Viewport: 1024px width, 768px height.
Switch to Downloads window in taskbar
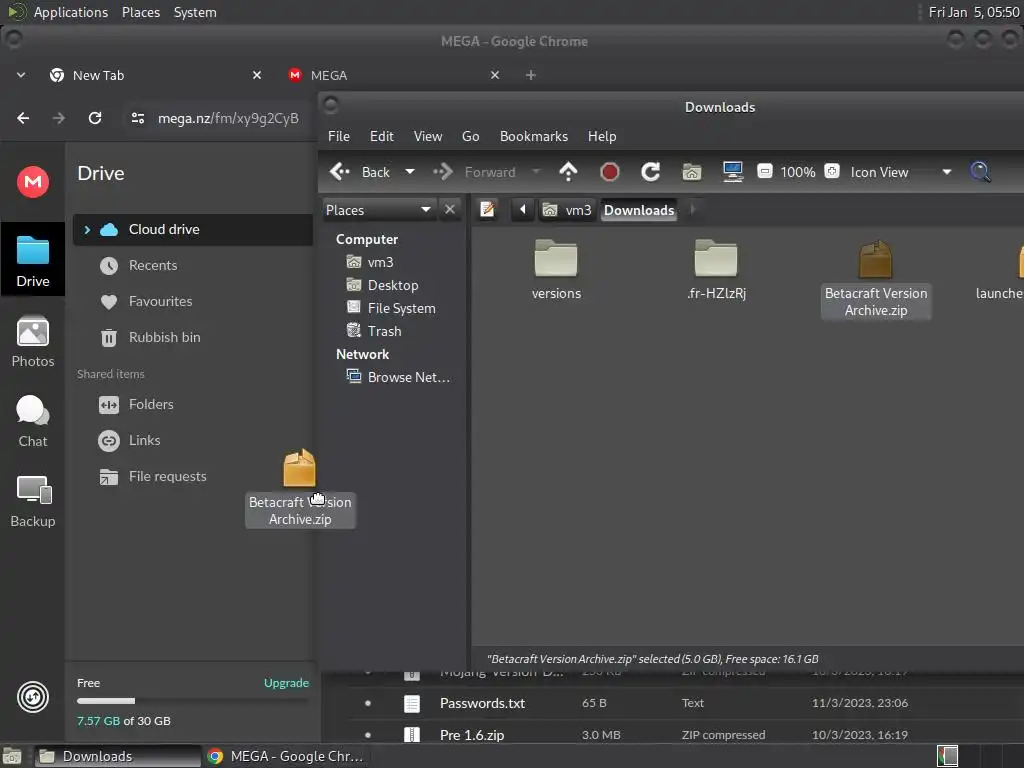click(118, 756)
